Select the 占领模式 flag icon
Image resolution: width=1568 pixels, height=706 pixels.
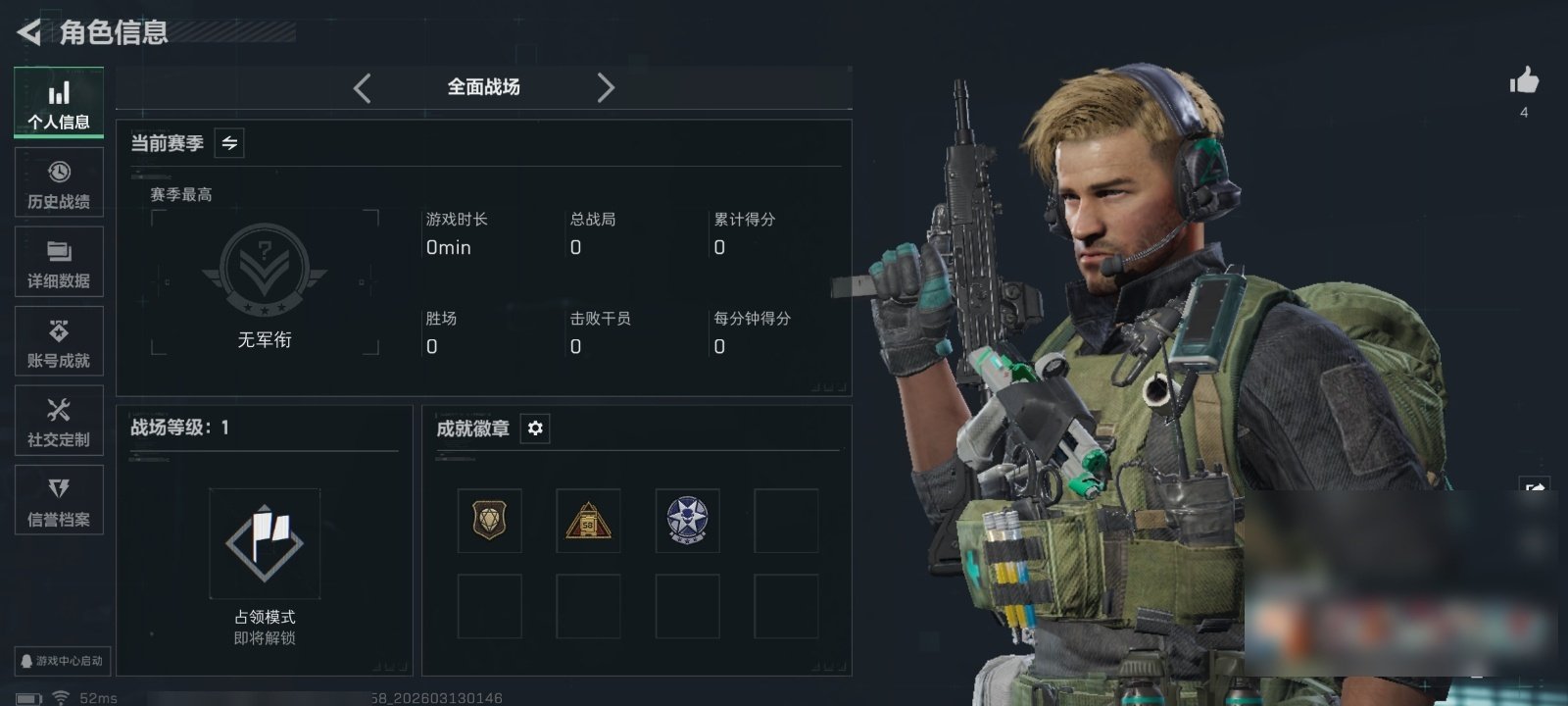[x=265, y=543]
